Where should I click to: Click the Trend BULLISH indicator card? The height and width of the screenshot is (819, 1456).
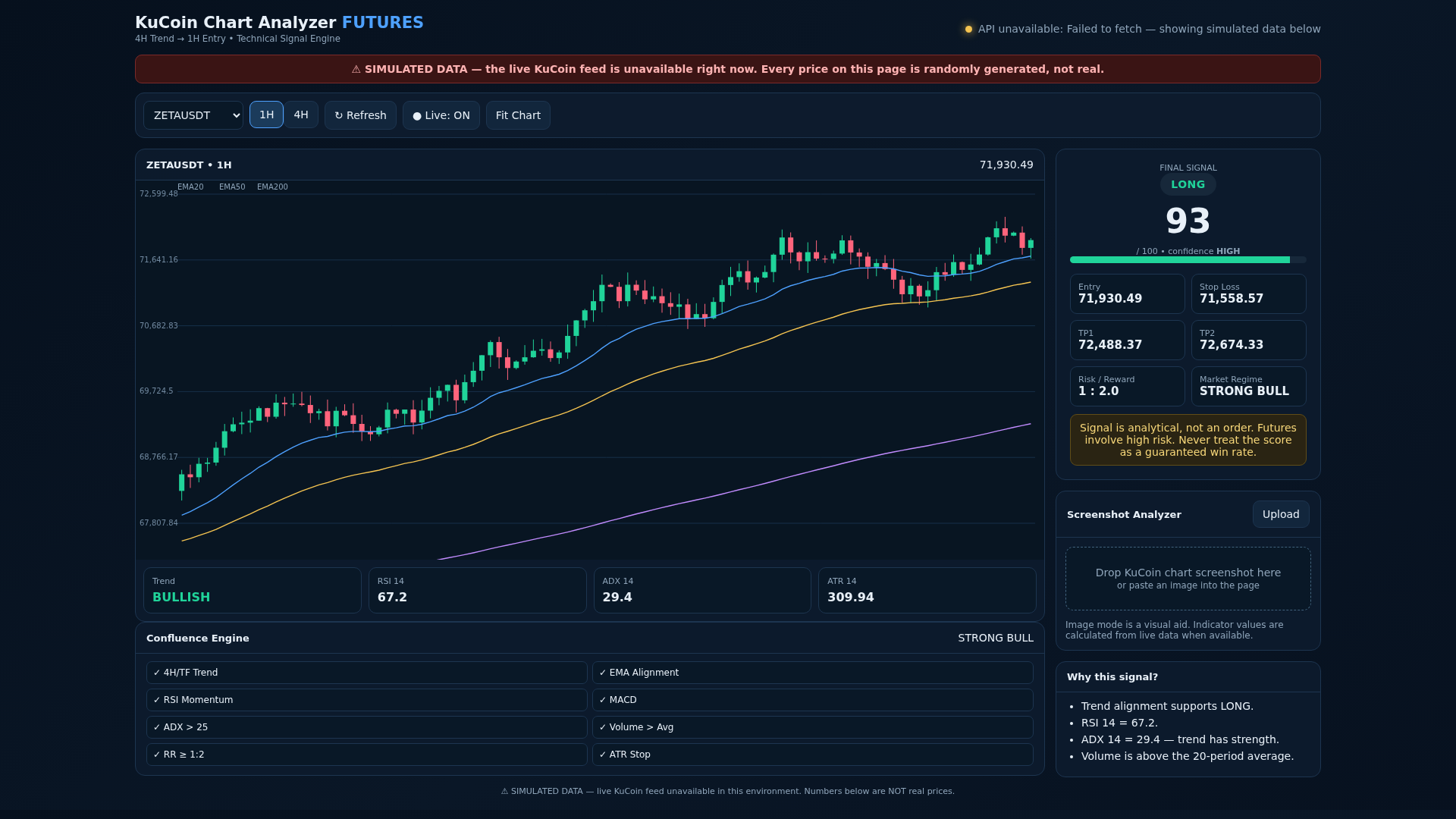pyautogui.click(x=253, y=590)
